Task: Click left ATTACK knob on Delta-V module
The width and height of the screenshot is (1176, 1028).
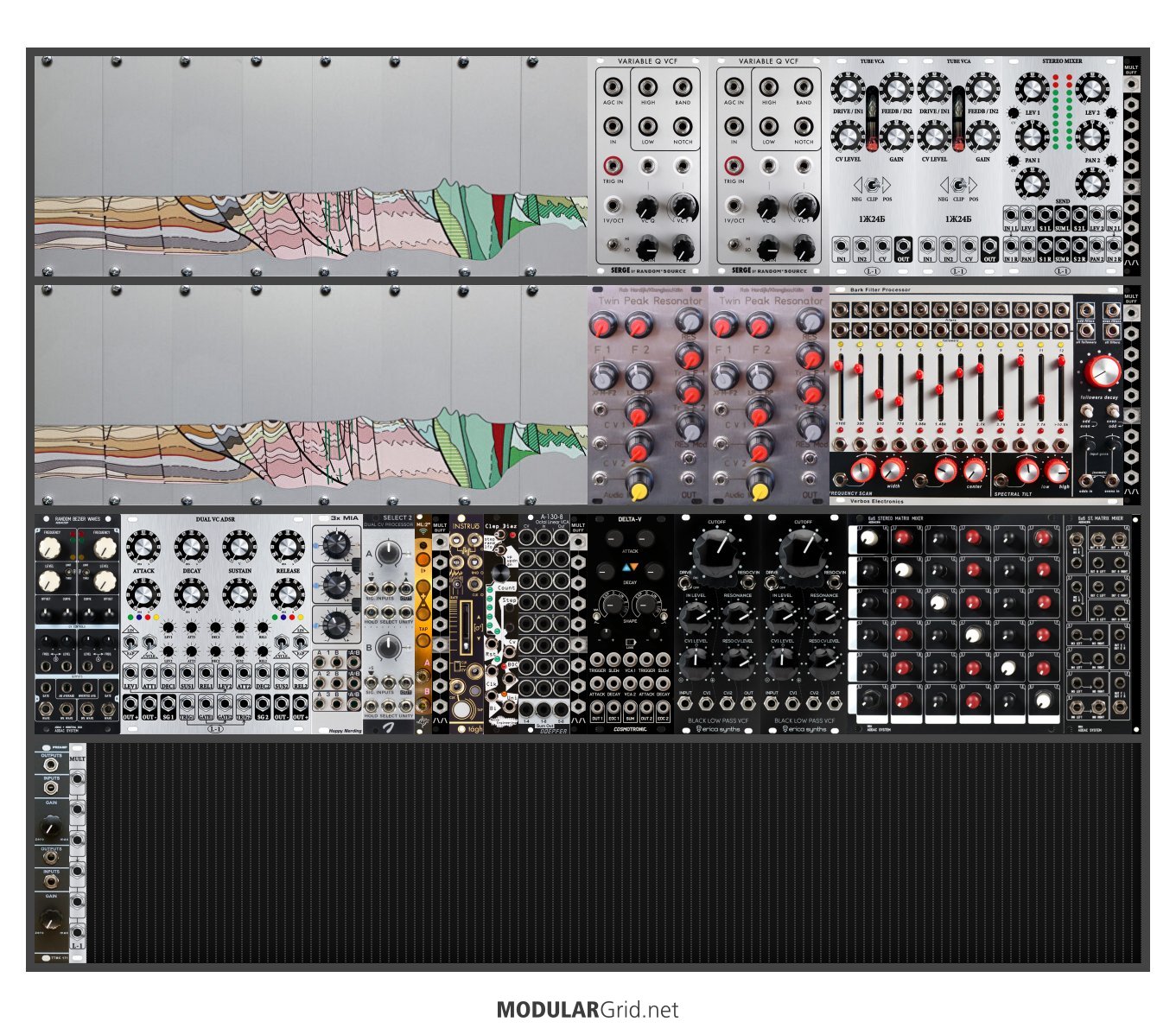Action: click(613, 537)
